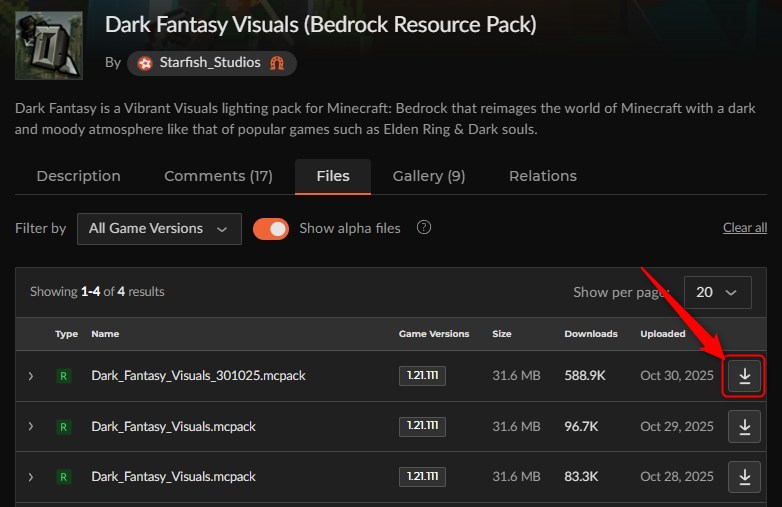
Task: Expand the row uploaded Oct 28, 2025
Action: 30,477
